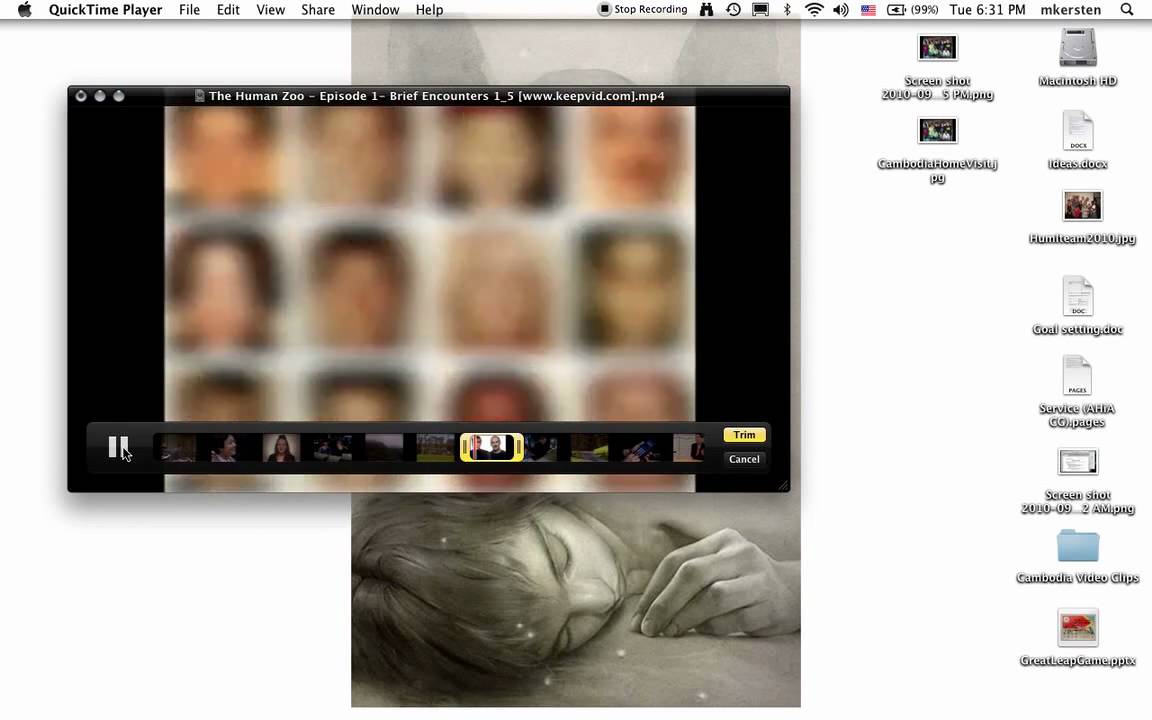Select the GreatLeapGame.pptx file icon
The image size is (1152, 720).
point(1078,627)
